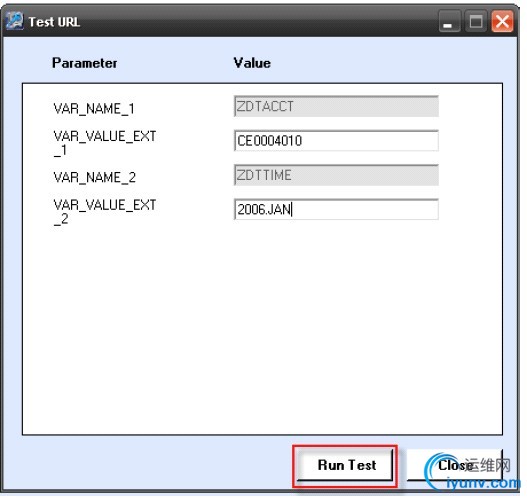The image size is (527, 499).
Task: Click the VAR_VALUE_EXT_1 field containing CE0004010
Action: click(x=336, y=140)
